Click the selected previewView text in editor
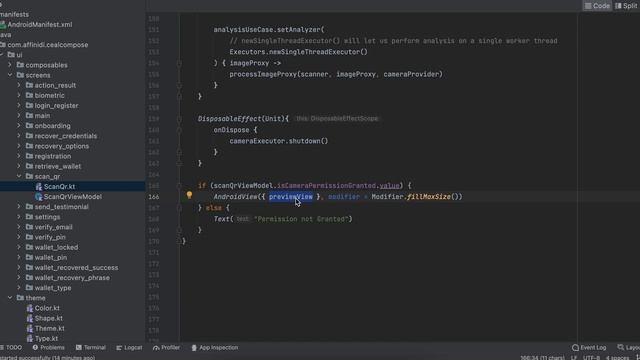 pyautogui.click(x=290, y=197)
